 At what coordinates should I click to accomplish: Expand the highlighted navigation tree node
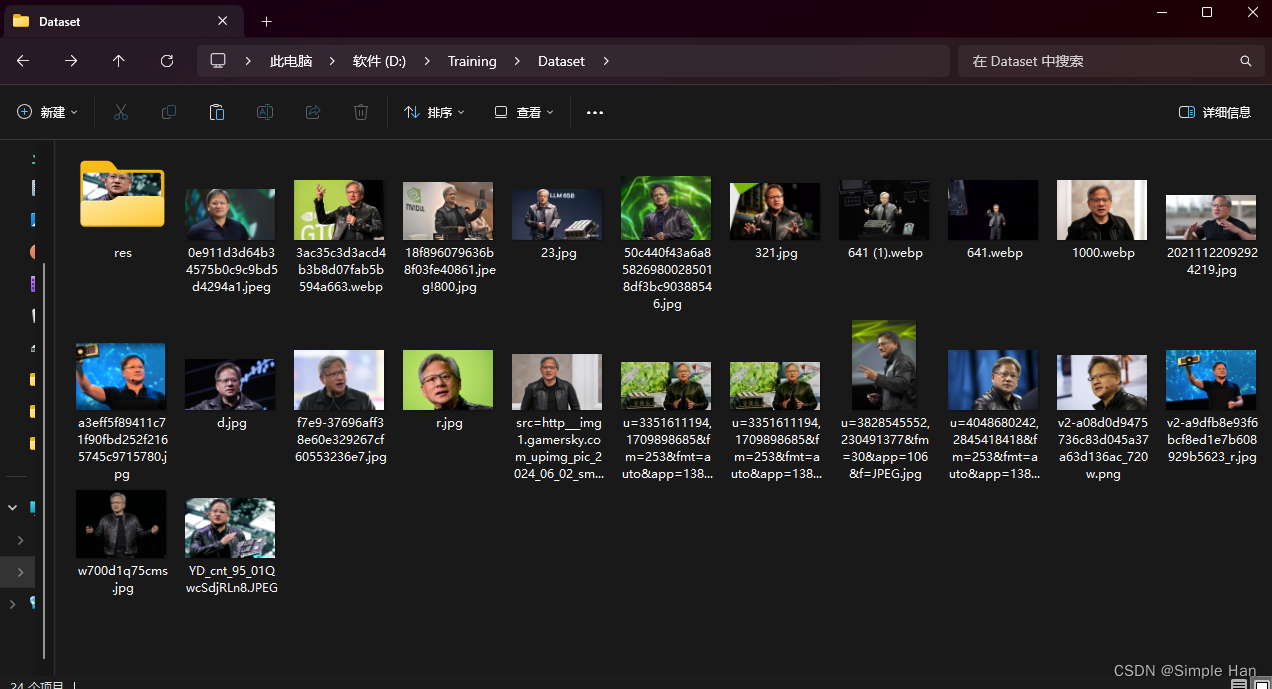point(21,572)
